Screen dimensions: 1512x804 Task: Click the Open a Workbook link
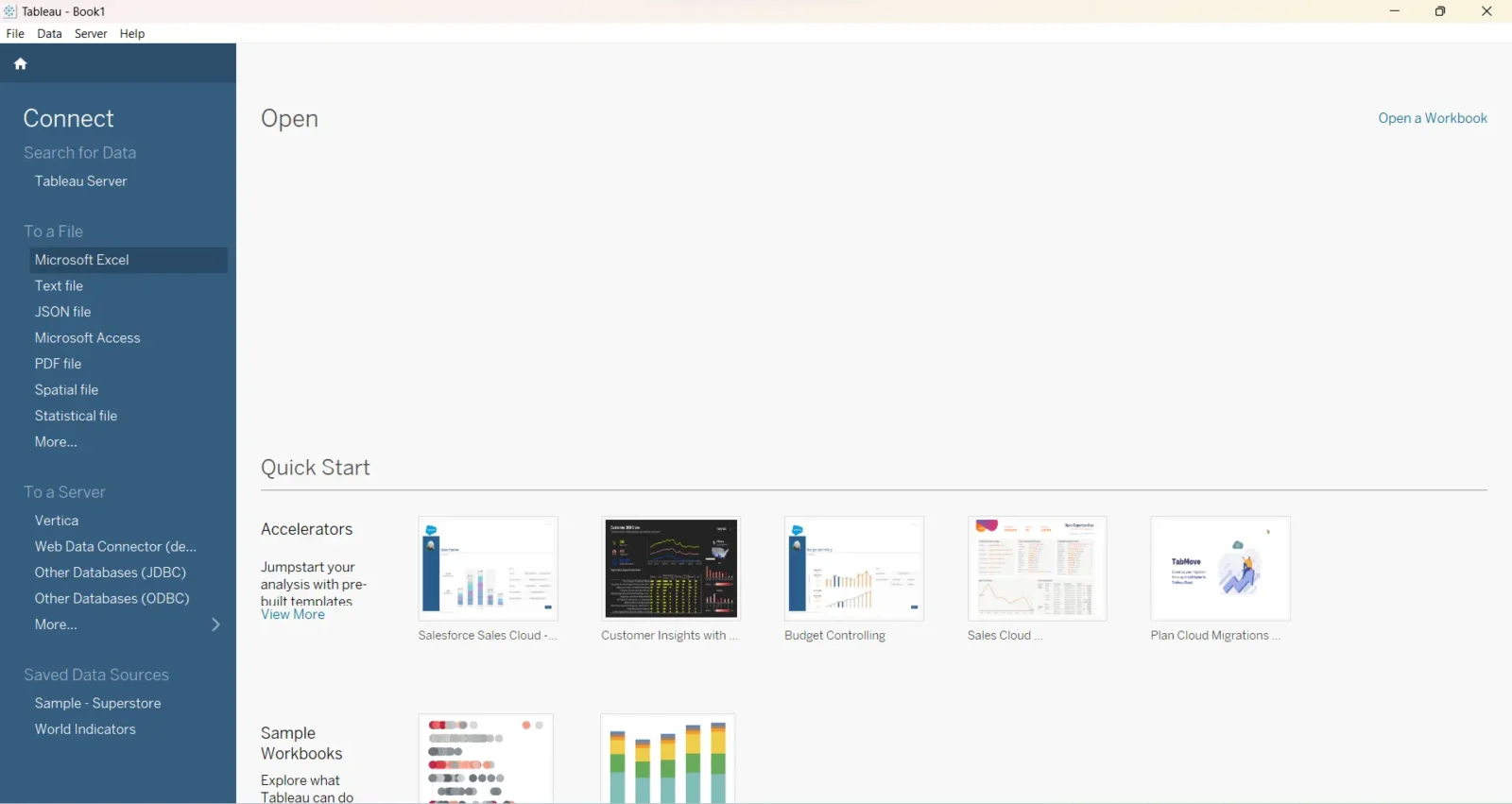[x=1433, y=118]
